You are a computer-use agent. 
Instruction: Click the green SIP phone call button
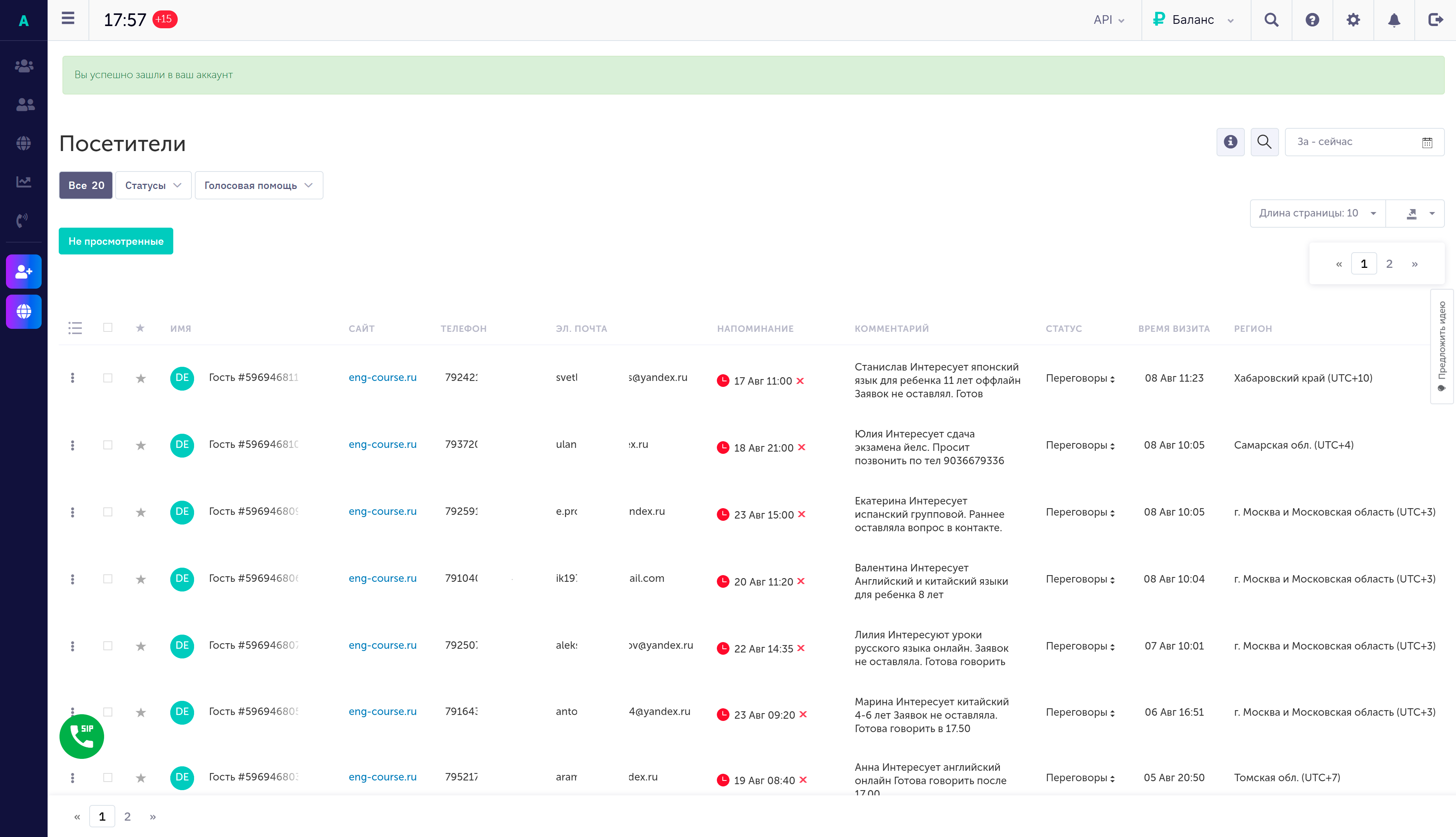click(x=81, y=736)
